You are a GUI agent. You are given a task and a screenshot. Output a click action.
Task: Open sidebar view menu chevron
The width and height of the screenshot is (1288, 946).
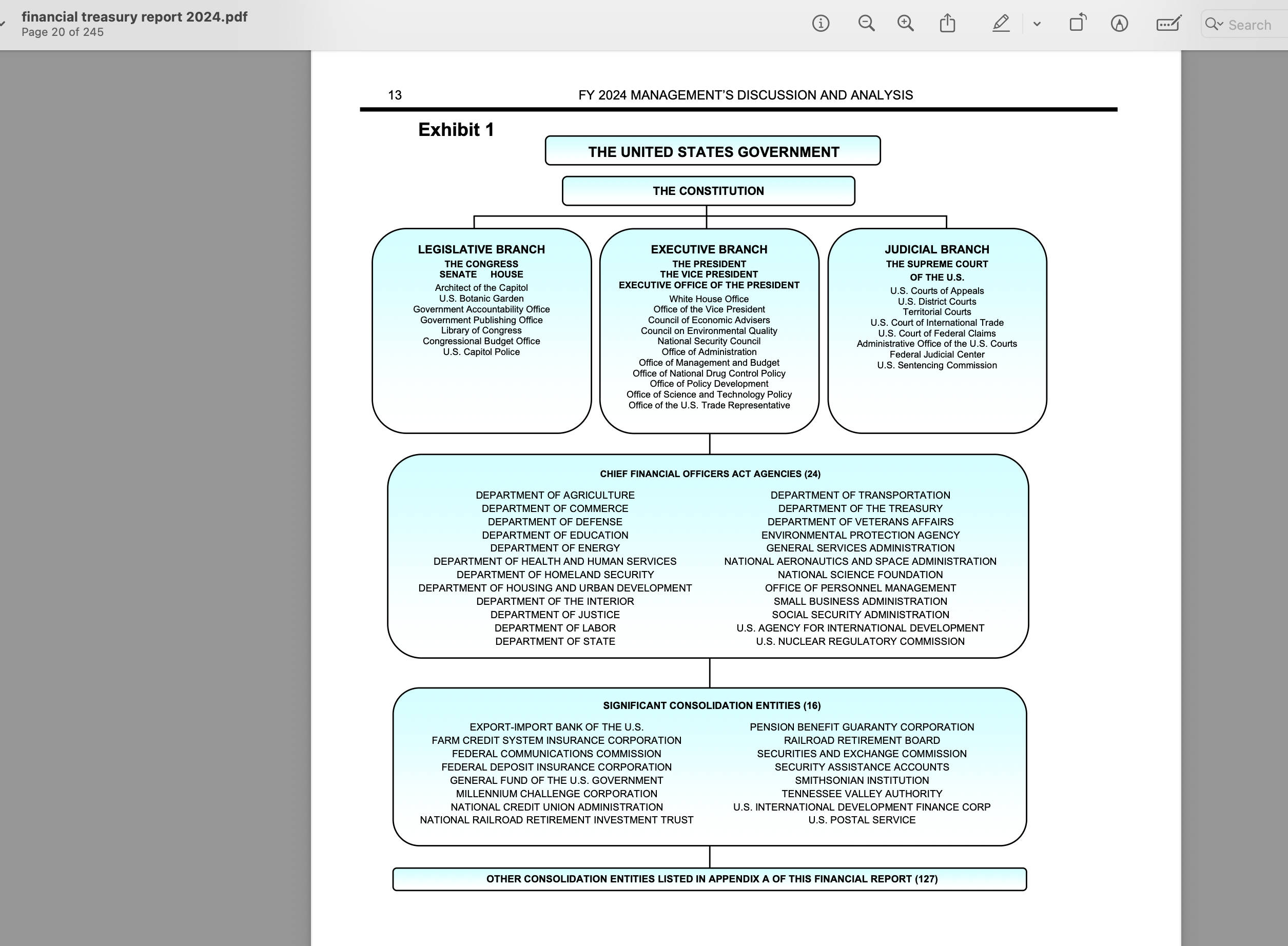tap(3, 24)
